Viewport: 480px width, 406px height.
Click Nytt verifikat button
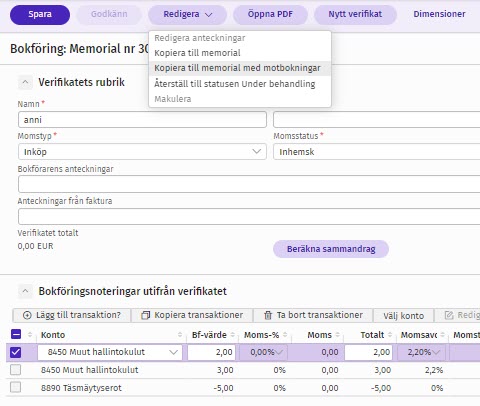[355, 14]
